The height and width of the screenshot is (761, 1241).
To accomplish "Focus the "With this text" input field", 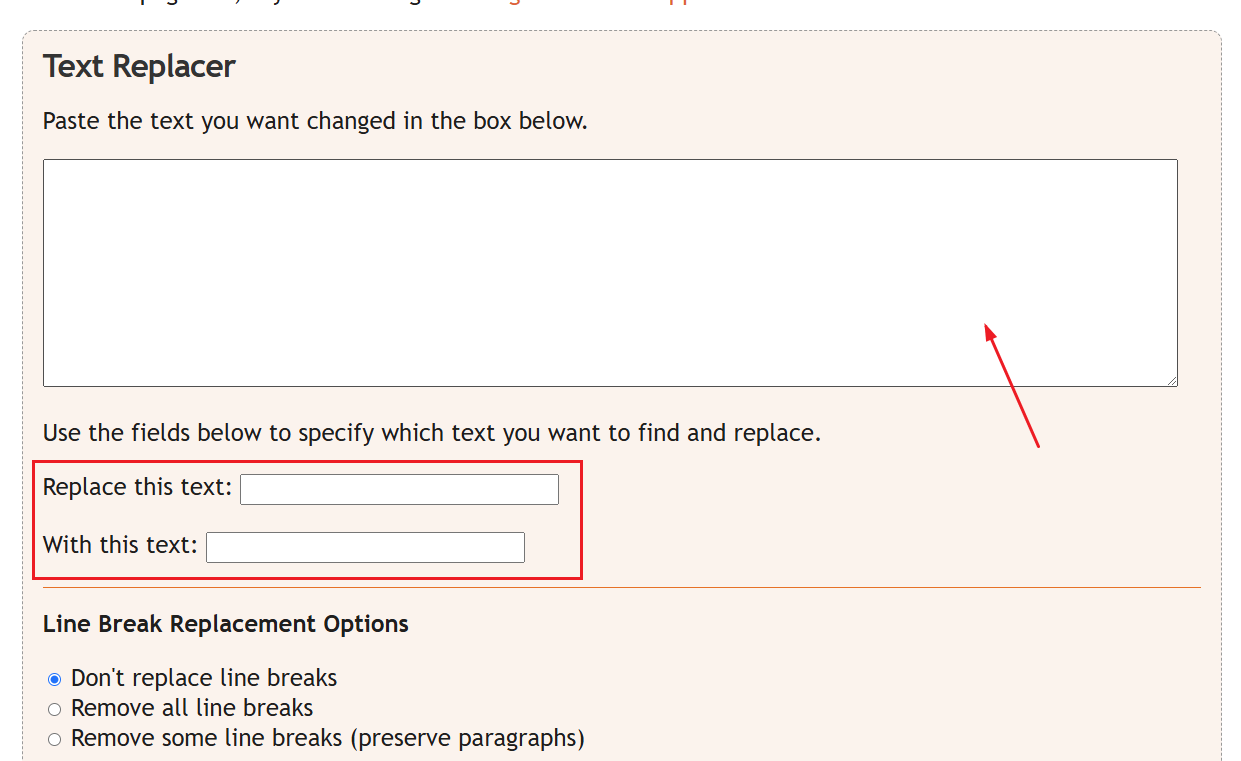I will pos(365,547).
